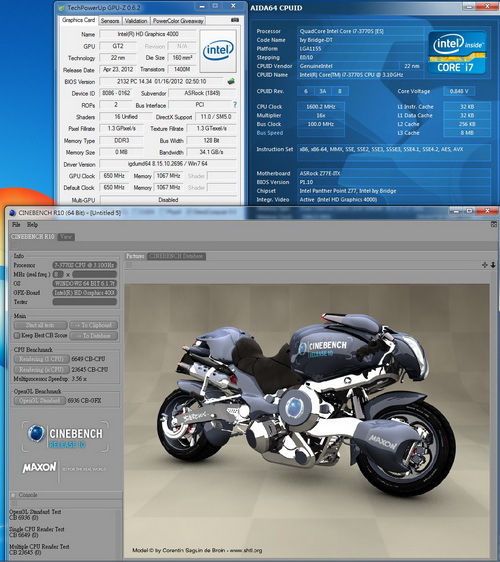Click the Bandwidth value 34.1 GB/s
The height and width of the screenshot is (562, 500).
211,152
